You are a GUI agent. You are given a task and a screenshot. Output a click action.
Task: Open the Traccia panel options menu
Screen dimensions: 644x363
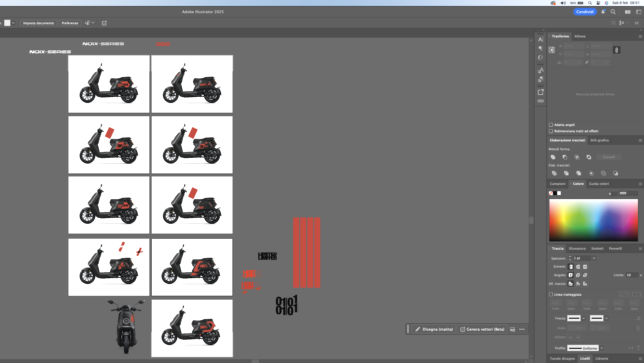pos(640,249)
